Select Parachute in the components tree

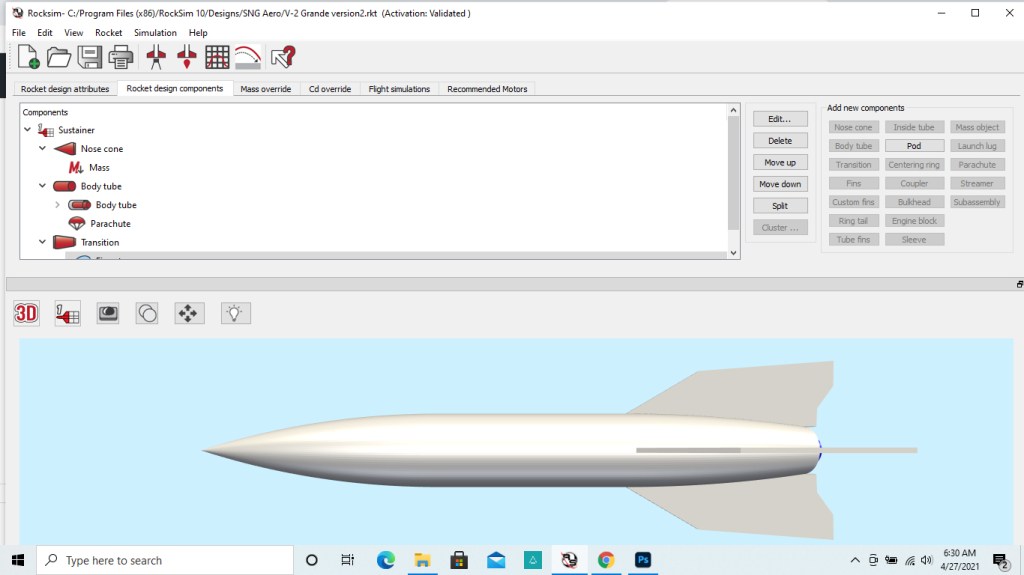[x=110, y=224]
